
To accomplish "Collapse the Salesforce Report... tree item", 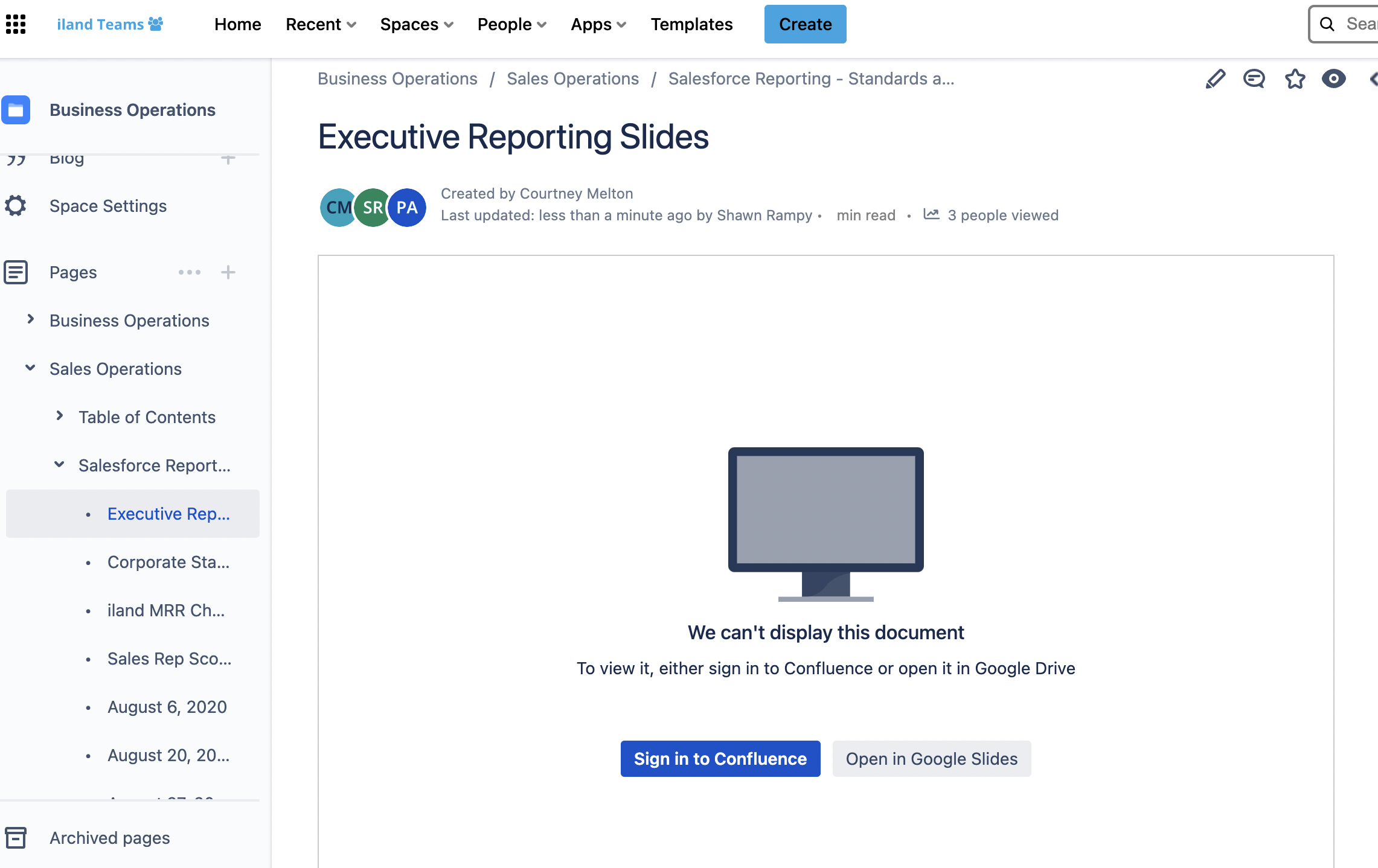I will pos(59,464).
